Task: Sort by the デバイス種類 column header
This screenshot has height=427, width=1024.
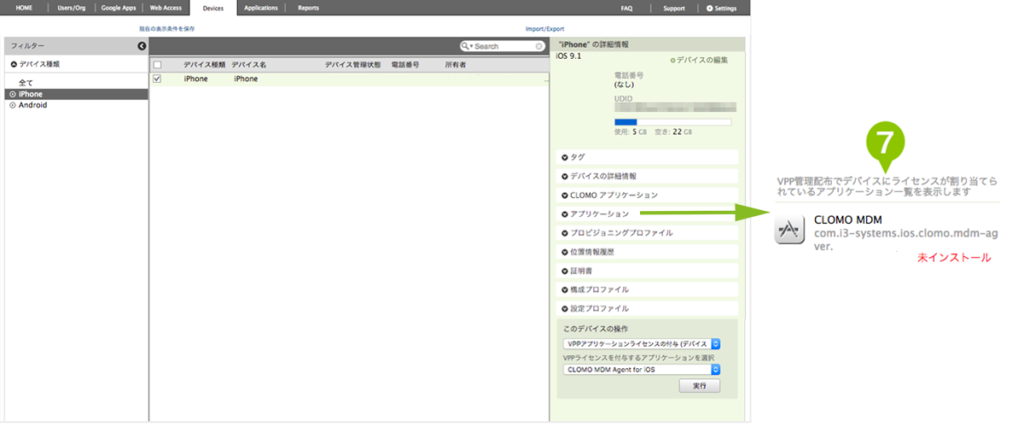Action: point(204,65)
